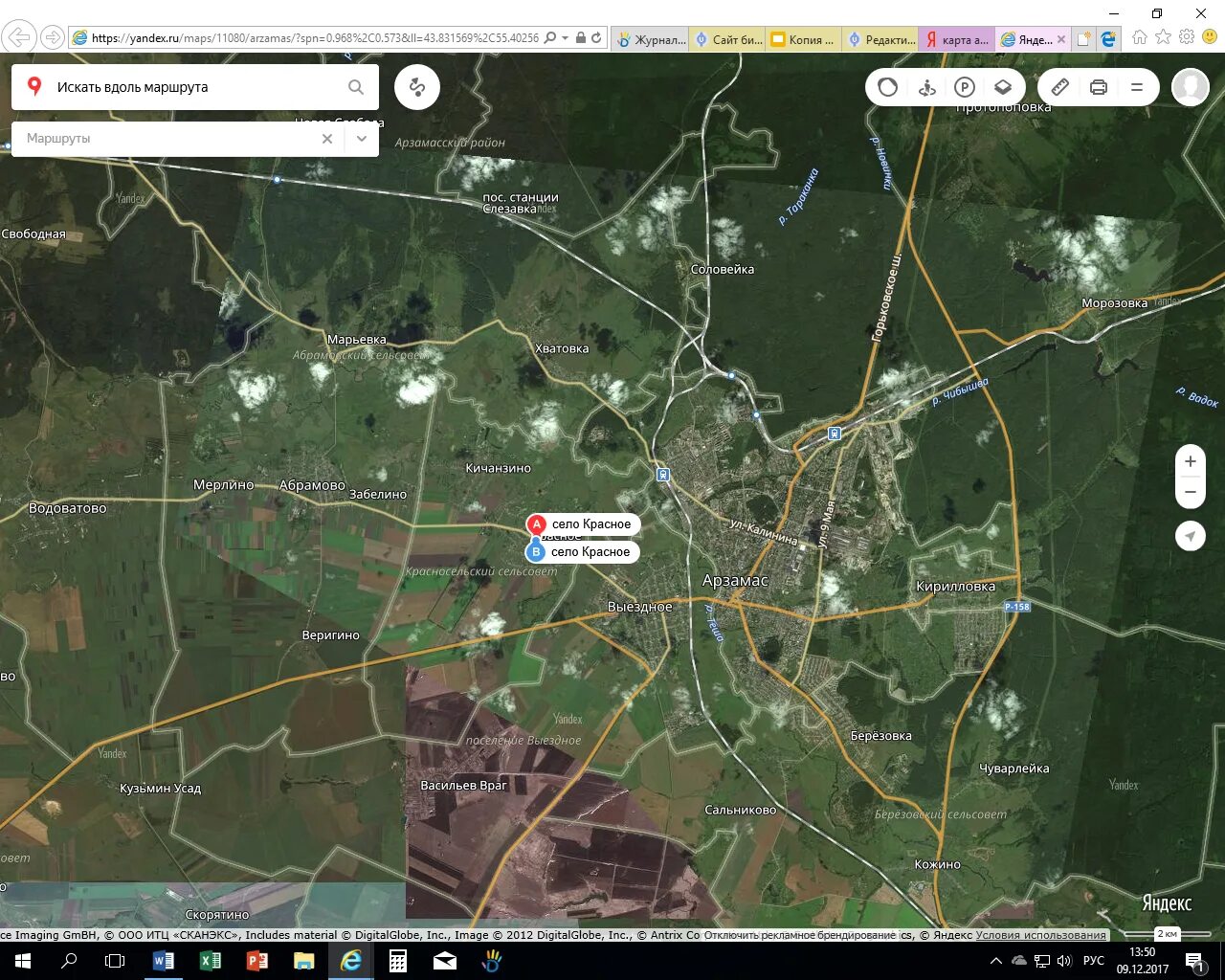Open PowerPoint from taskbar

[257, 961]
